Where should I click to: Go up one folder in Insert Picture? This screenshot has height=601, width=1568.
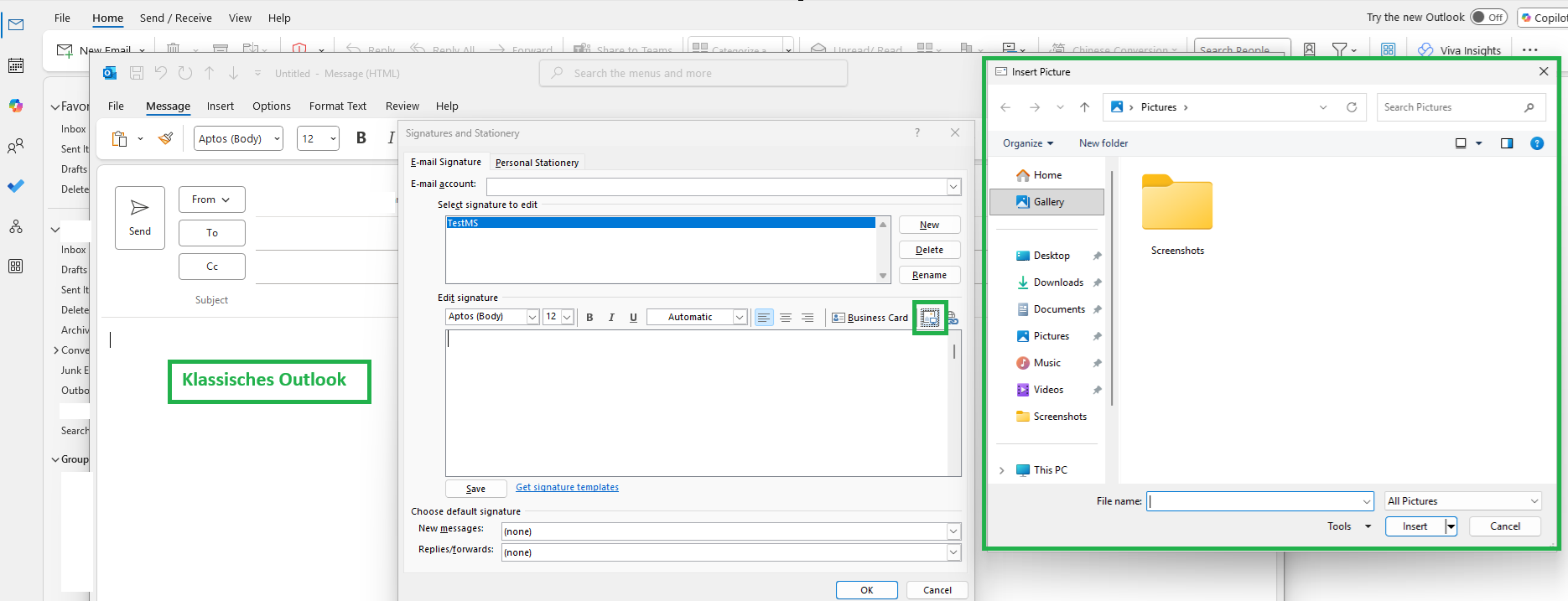click(x=1085, y=107)
